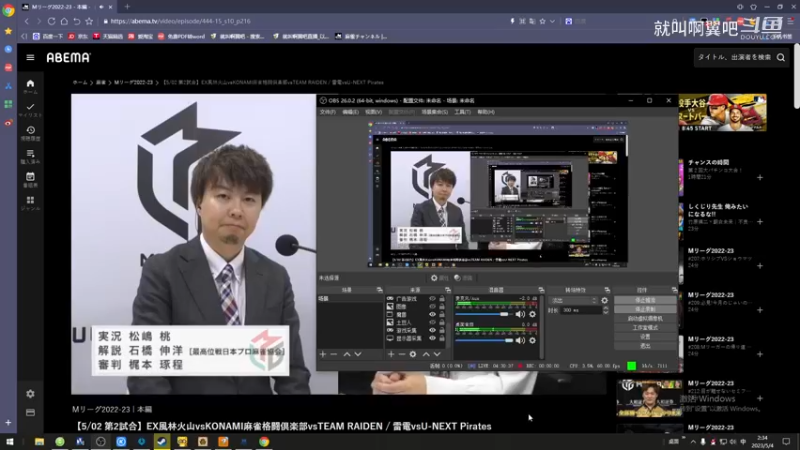The height and width of the screenshot is (450, 800).
Task: Add a source with the OBS sources plus
Action: click(x=391, y=354)
